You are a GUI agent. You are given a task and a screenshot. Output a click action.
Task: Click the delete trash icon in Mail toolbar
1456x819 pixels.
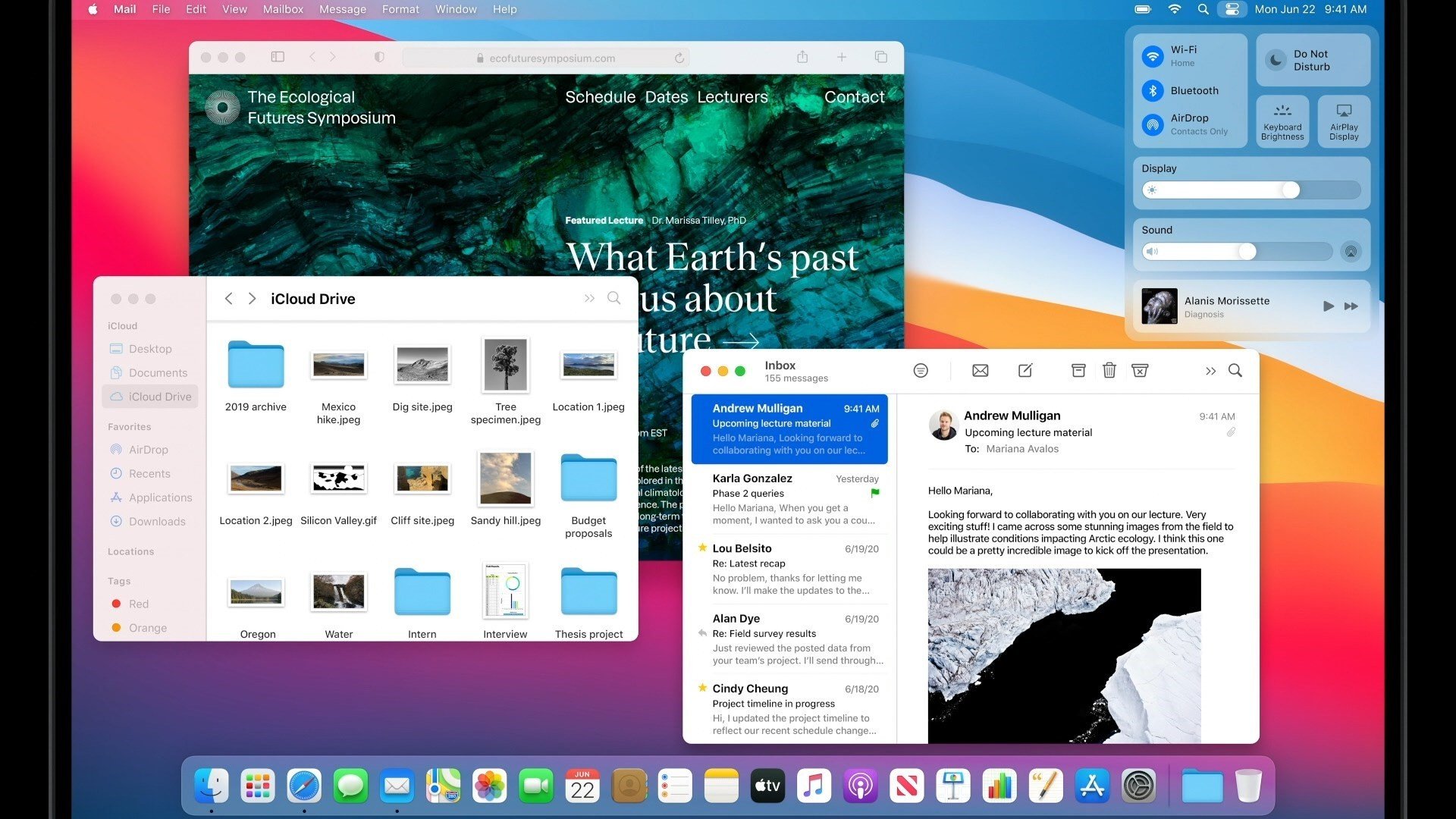pos(1109,370)
